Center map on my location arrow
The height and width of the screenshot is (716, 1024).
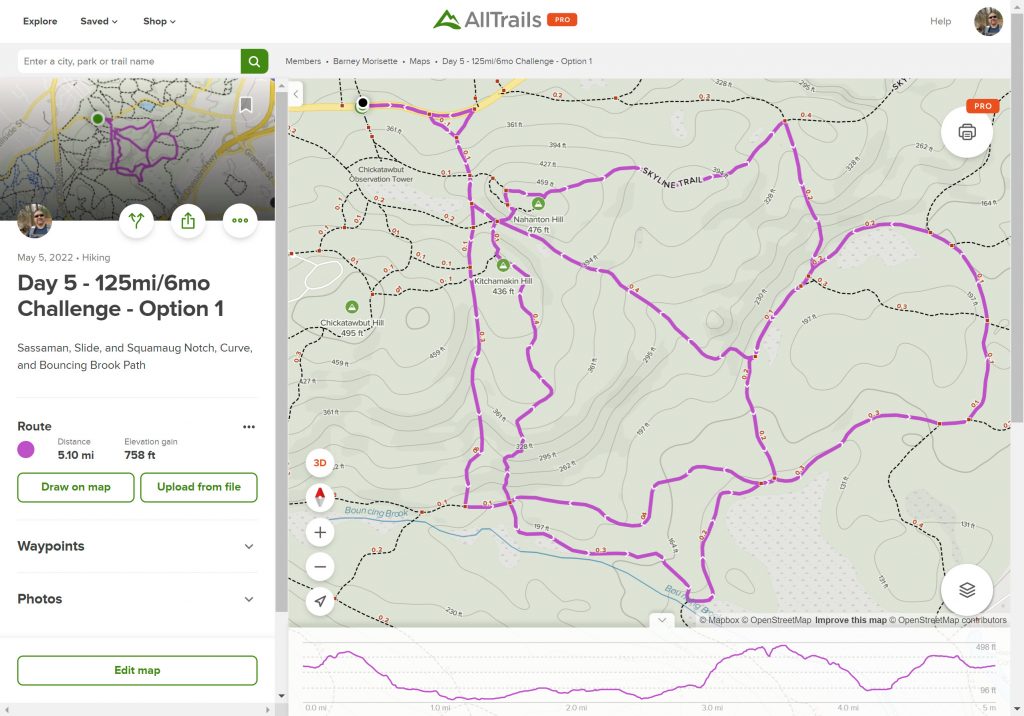[x=320, y=601]
